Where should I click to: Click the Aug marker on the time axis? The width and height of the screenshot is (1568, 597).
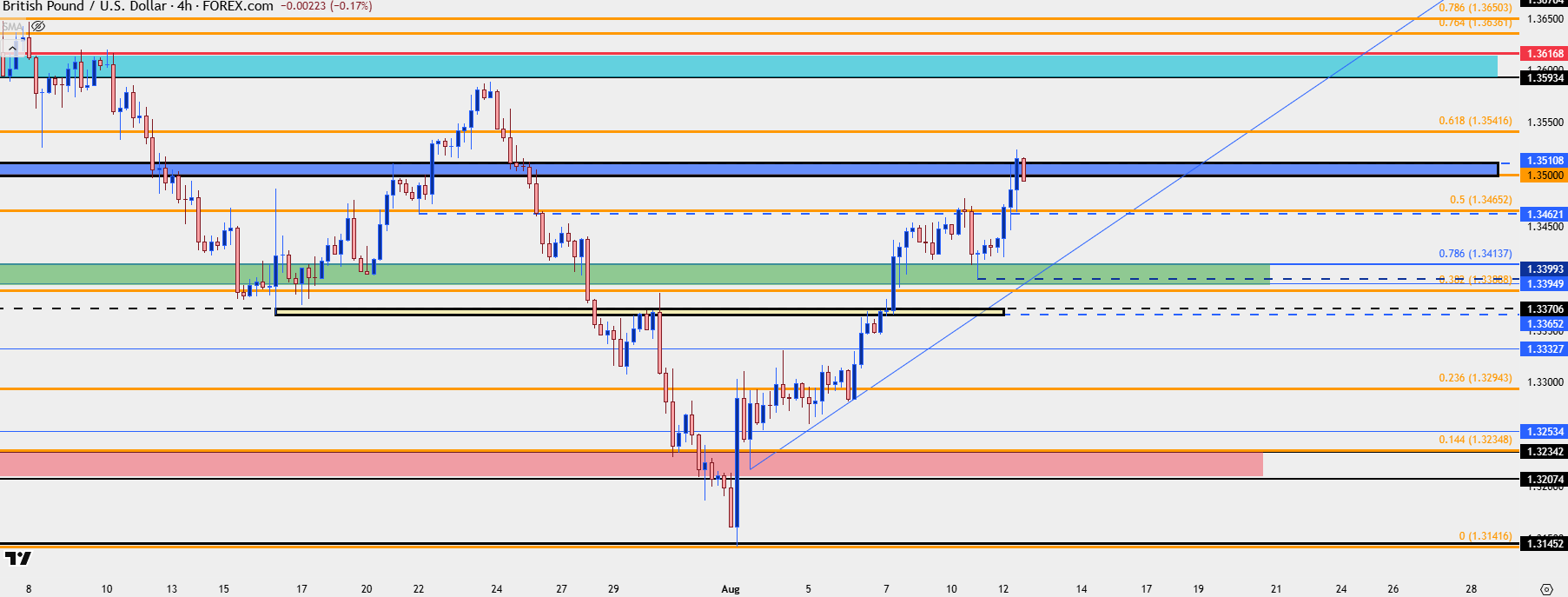[x=731, y=589]
